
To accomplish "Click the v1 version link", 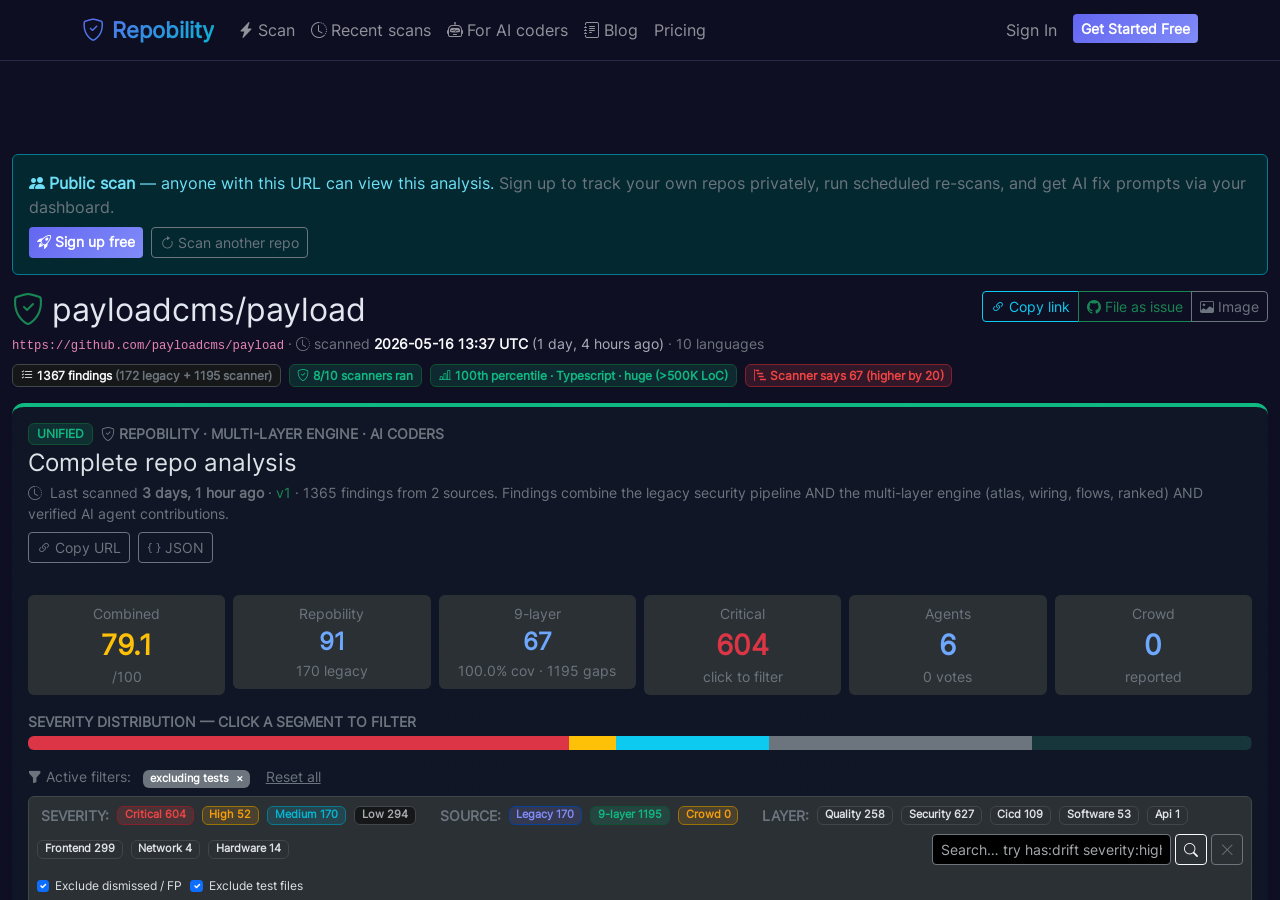I will coord(283,493).
